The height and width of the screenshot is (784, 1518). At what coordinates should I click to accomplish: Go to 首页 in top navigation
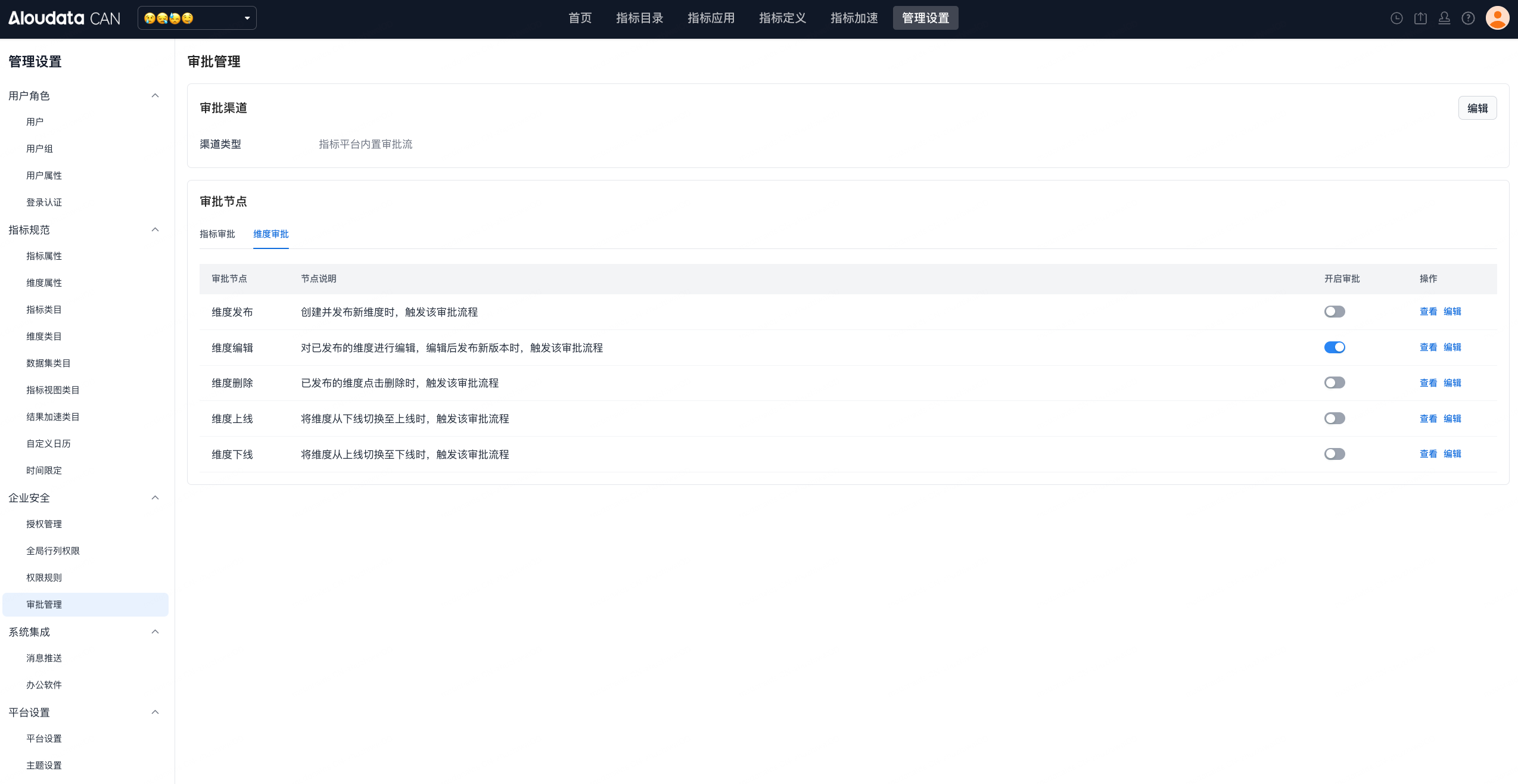(580, 18)
